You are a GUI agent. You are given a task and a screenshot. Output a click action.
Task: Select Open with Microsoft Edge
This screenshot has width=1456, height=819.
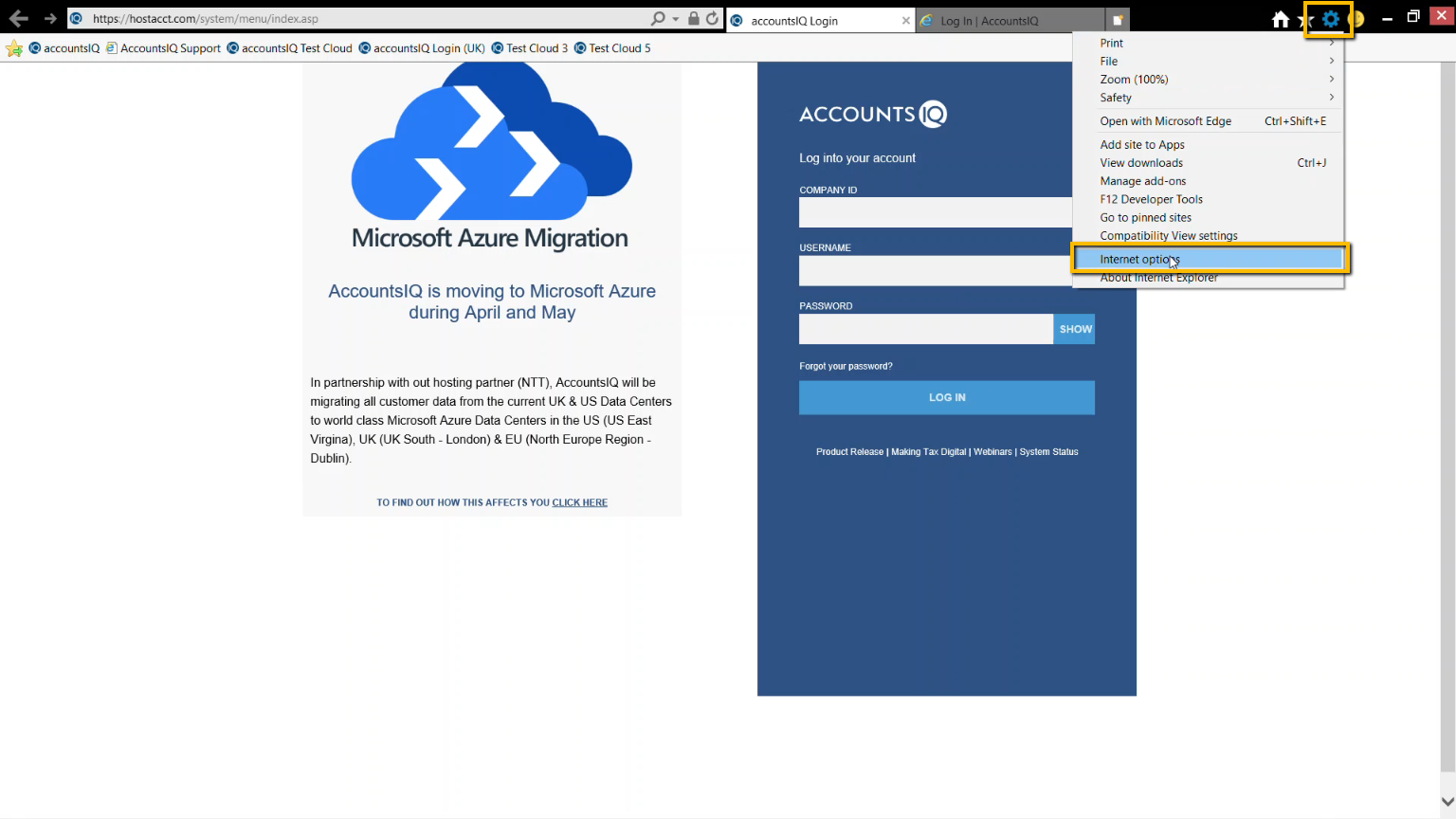(1209, 121)
